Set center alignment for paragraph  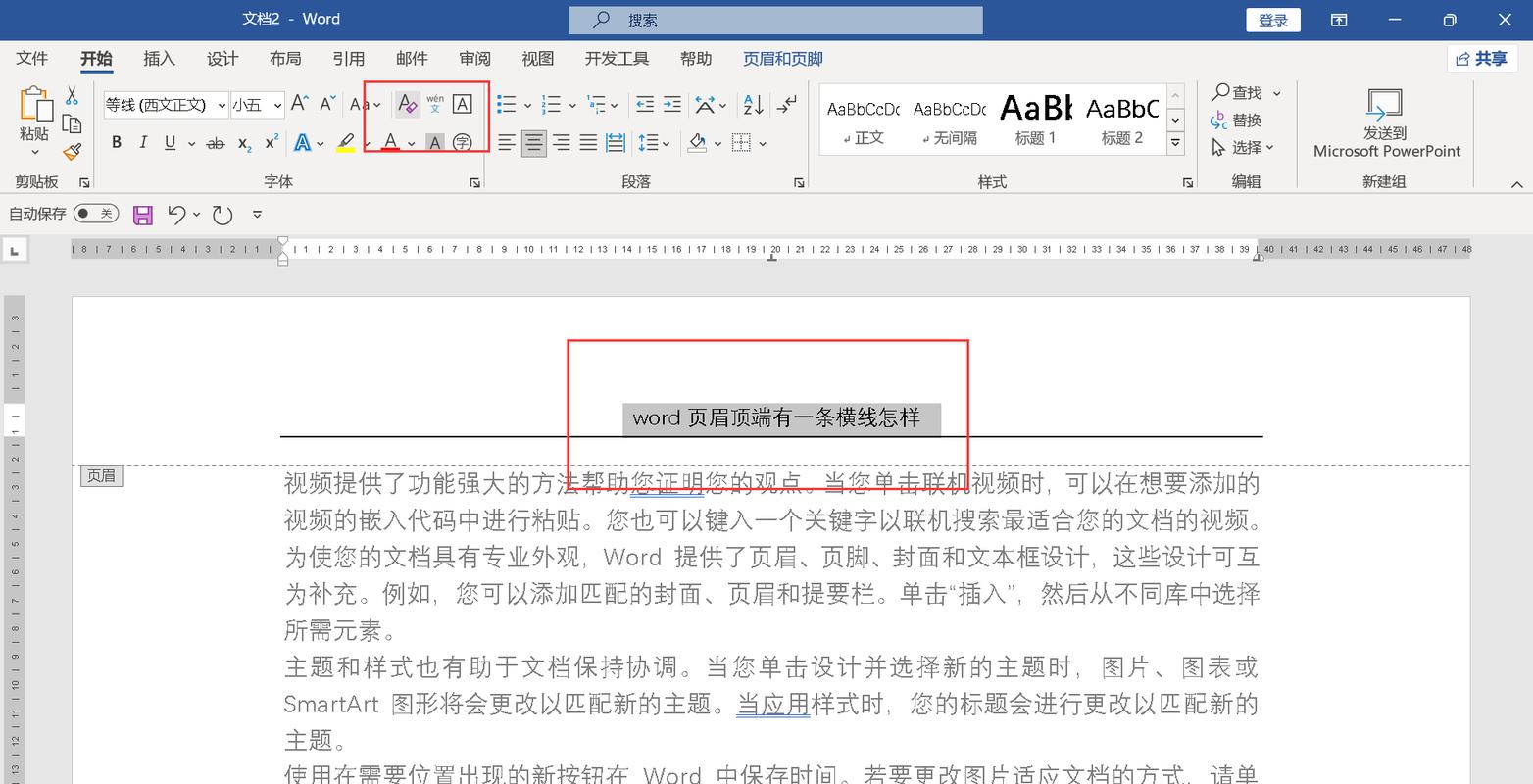pos(534,143)
